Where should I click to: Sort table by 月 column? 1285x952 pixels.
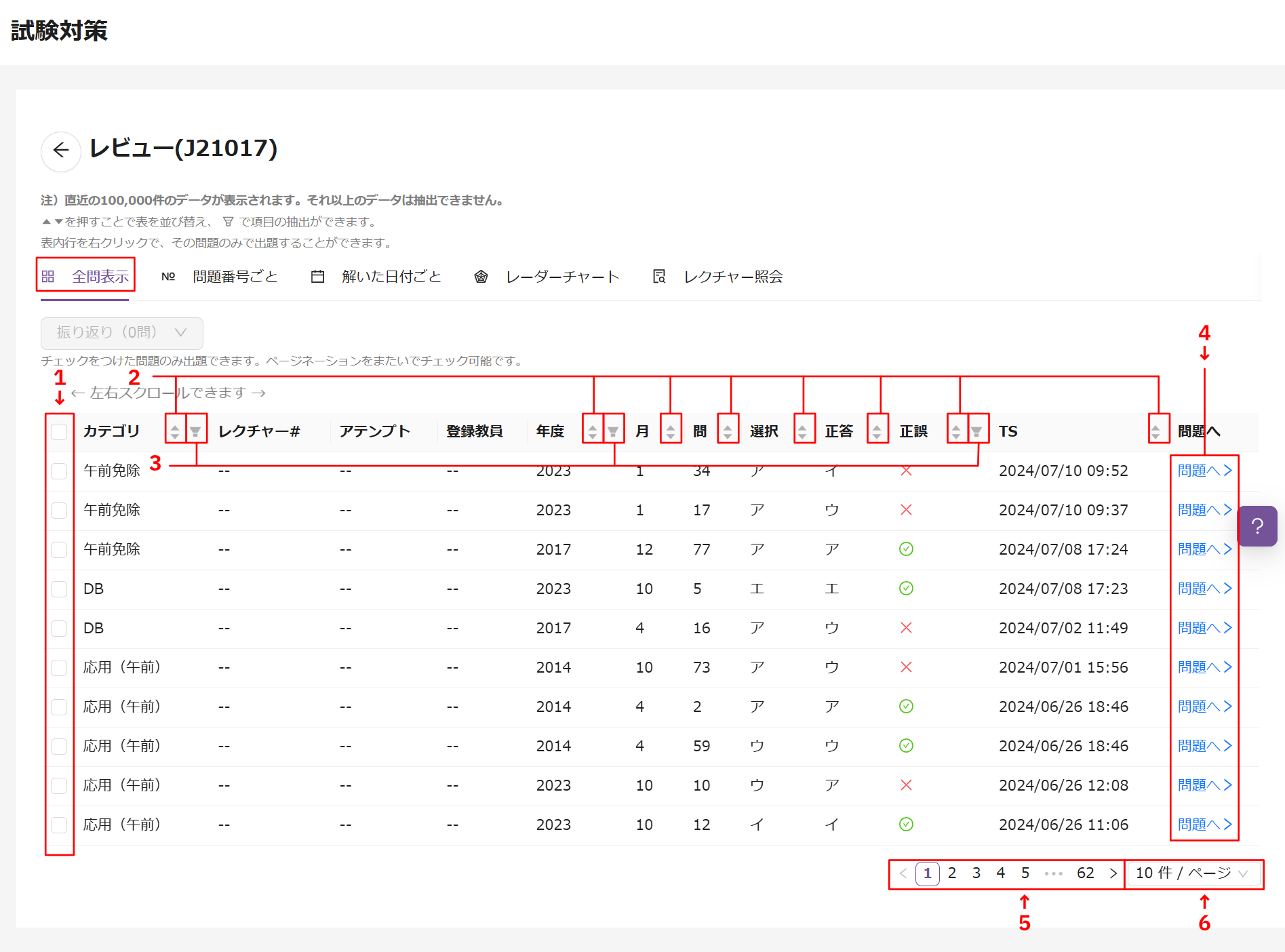[x=671, y=431]
